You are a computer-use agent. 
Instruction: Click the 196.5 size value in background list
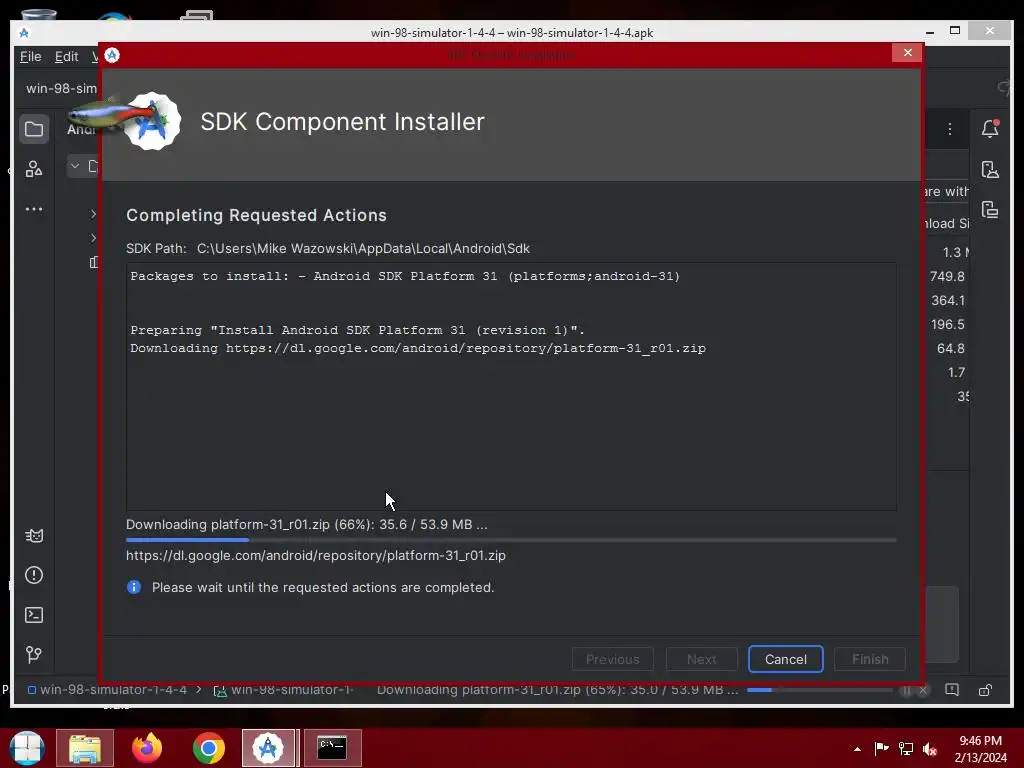(948, 325)
